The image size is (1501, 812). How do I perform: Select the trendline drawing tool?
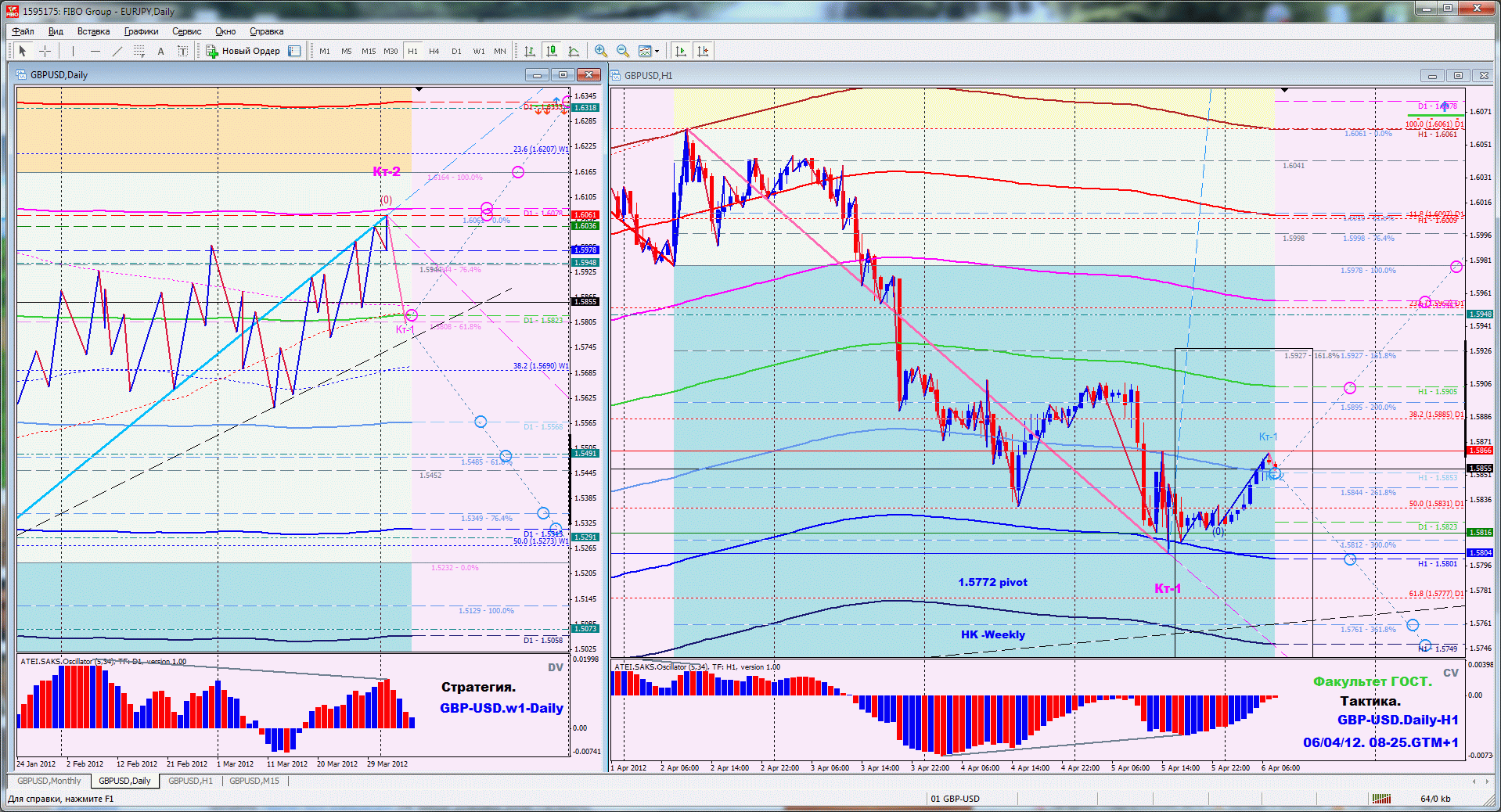click(117, 51)
